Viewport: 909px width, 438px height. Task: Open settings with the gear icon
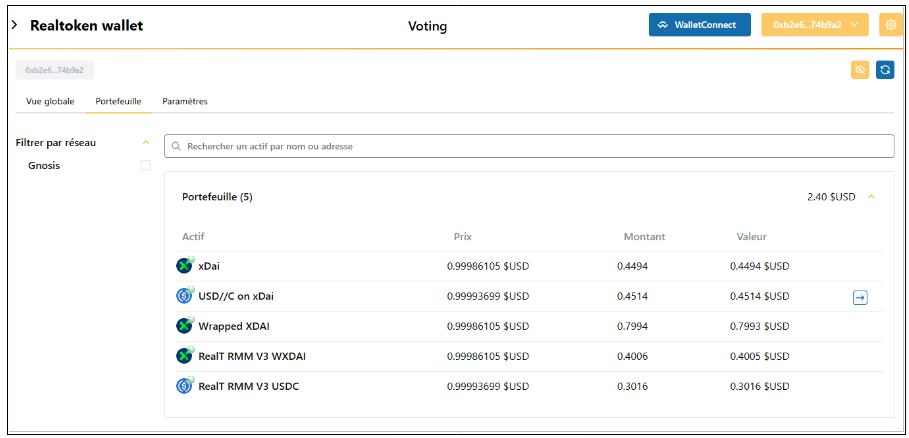tap(889, 25)
